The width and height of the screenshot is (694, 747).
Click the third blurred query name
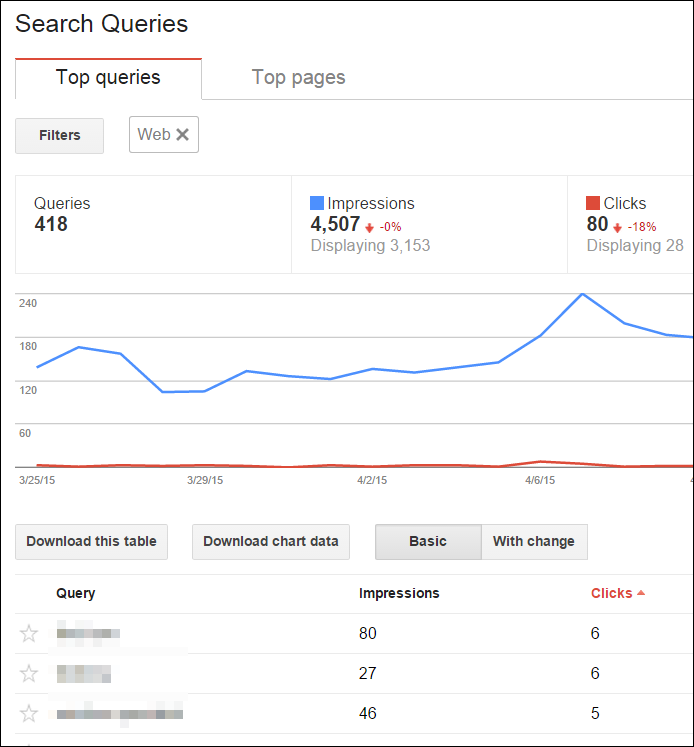click(120, 714)
